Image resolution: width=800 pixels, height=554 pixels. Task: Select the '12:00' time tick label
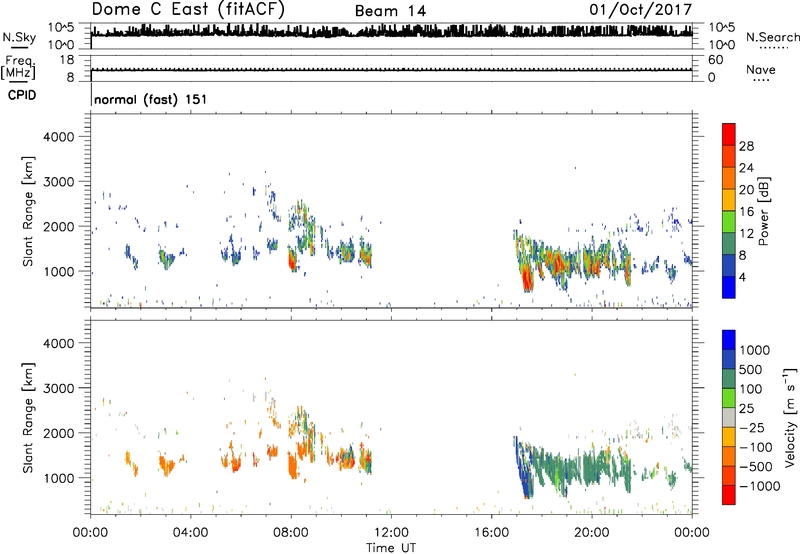tap(391, 533)
